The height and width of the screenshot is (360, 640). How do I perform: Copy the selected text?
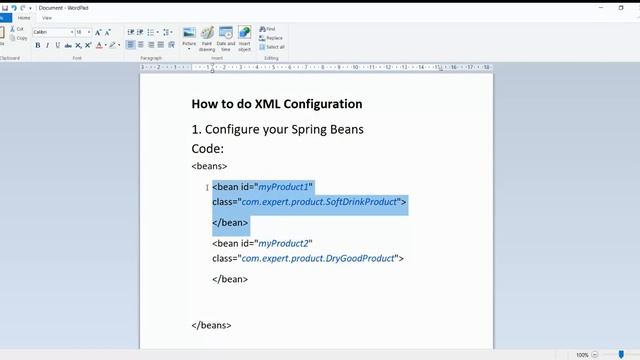(x=19, y=38)
